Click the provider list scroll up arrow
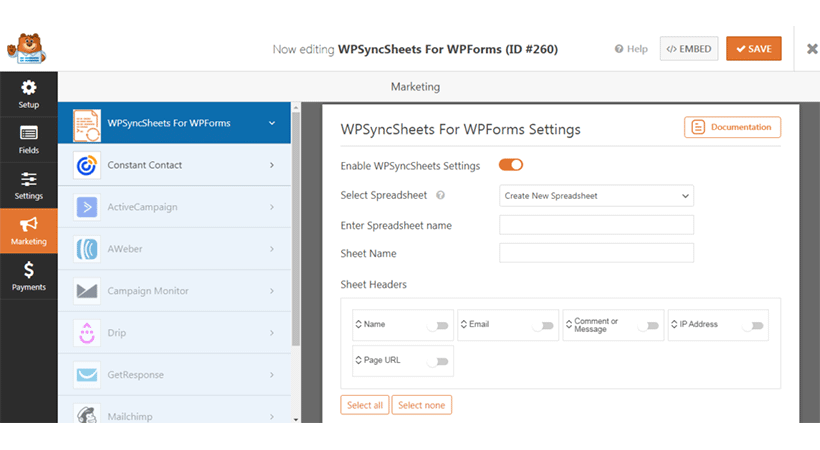Screen dimensions: 820x450 [296, 107]
